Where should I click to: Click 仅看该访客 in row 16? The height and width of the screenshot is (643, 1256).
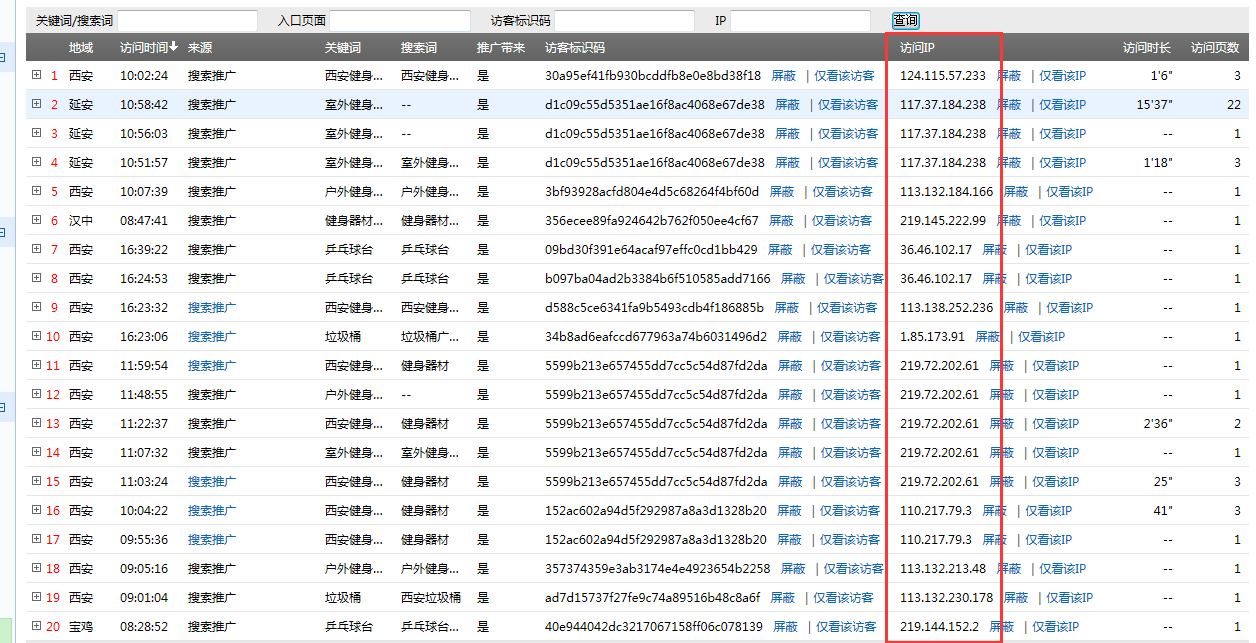pyautogui.click(x=848, y=511)
